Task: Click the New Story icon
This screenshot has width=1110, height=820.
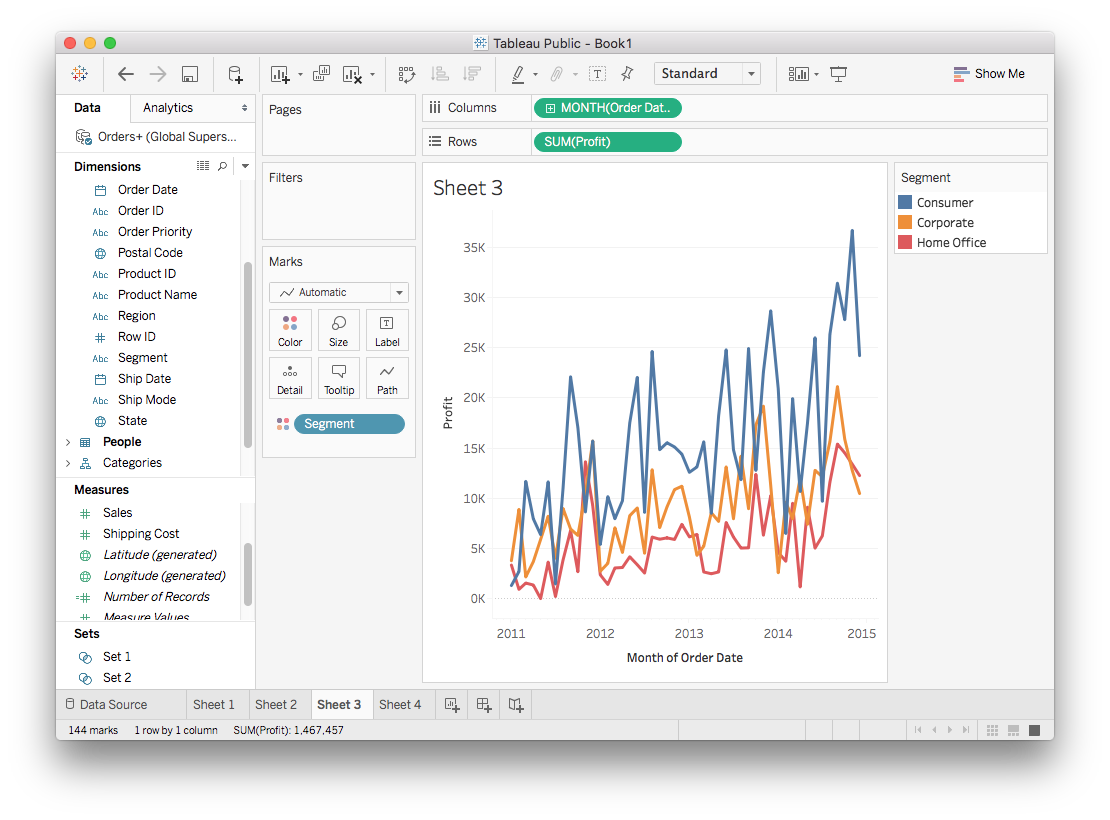Action: (516, 705)
